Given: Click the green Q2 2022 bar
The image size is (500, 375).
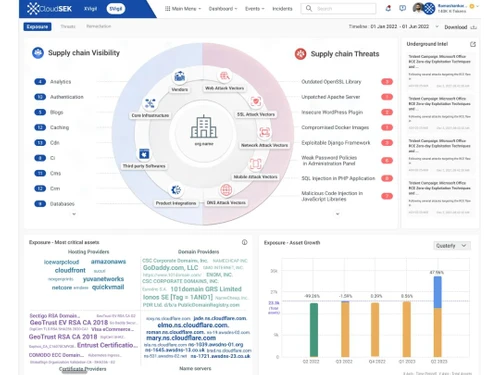Looking at the screenshot, I should (x=314, y=330).
